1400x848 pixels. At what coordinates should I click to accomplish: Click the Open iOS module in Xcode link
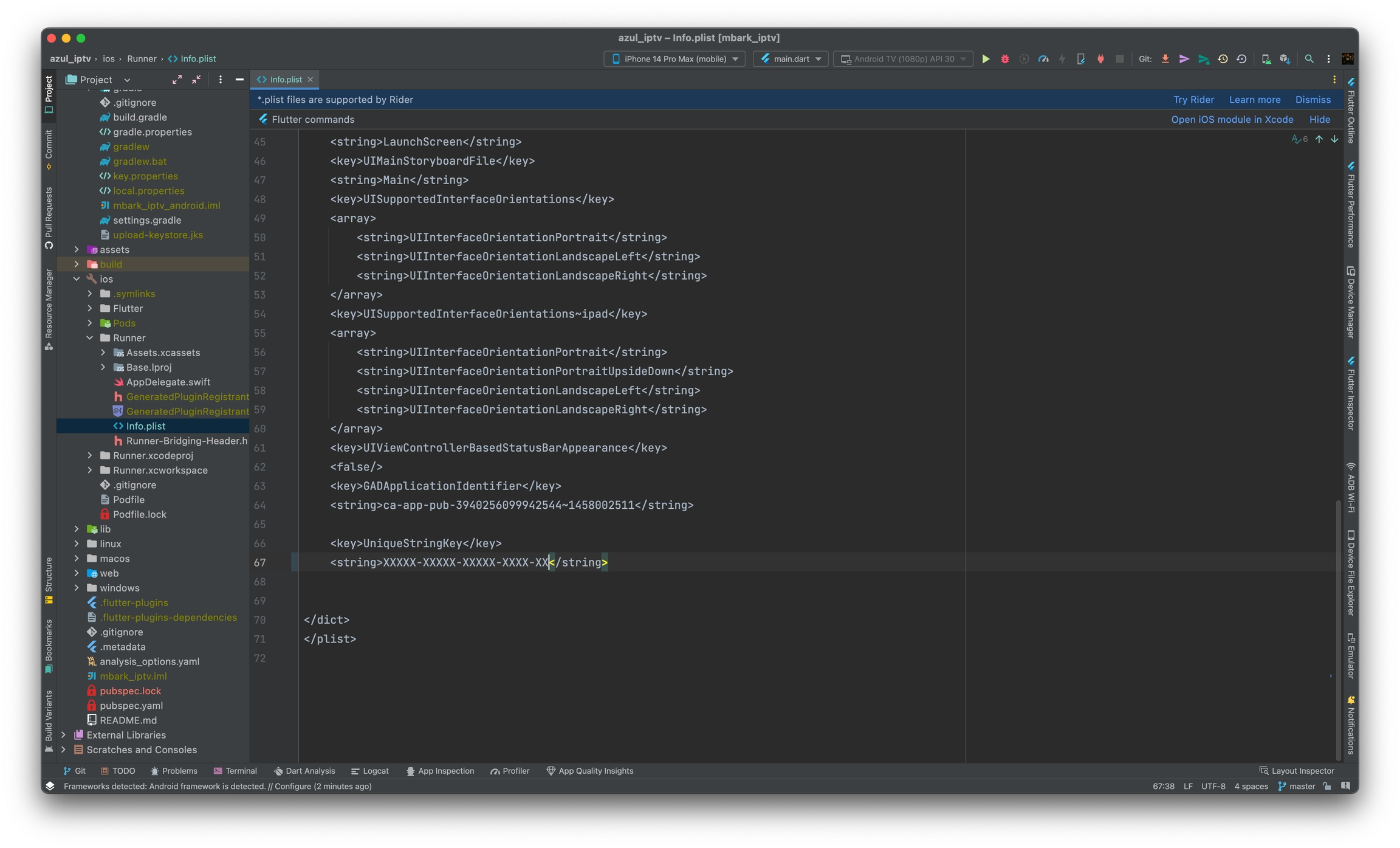click(x=1232, y=120)
